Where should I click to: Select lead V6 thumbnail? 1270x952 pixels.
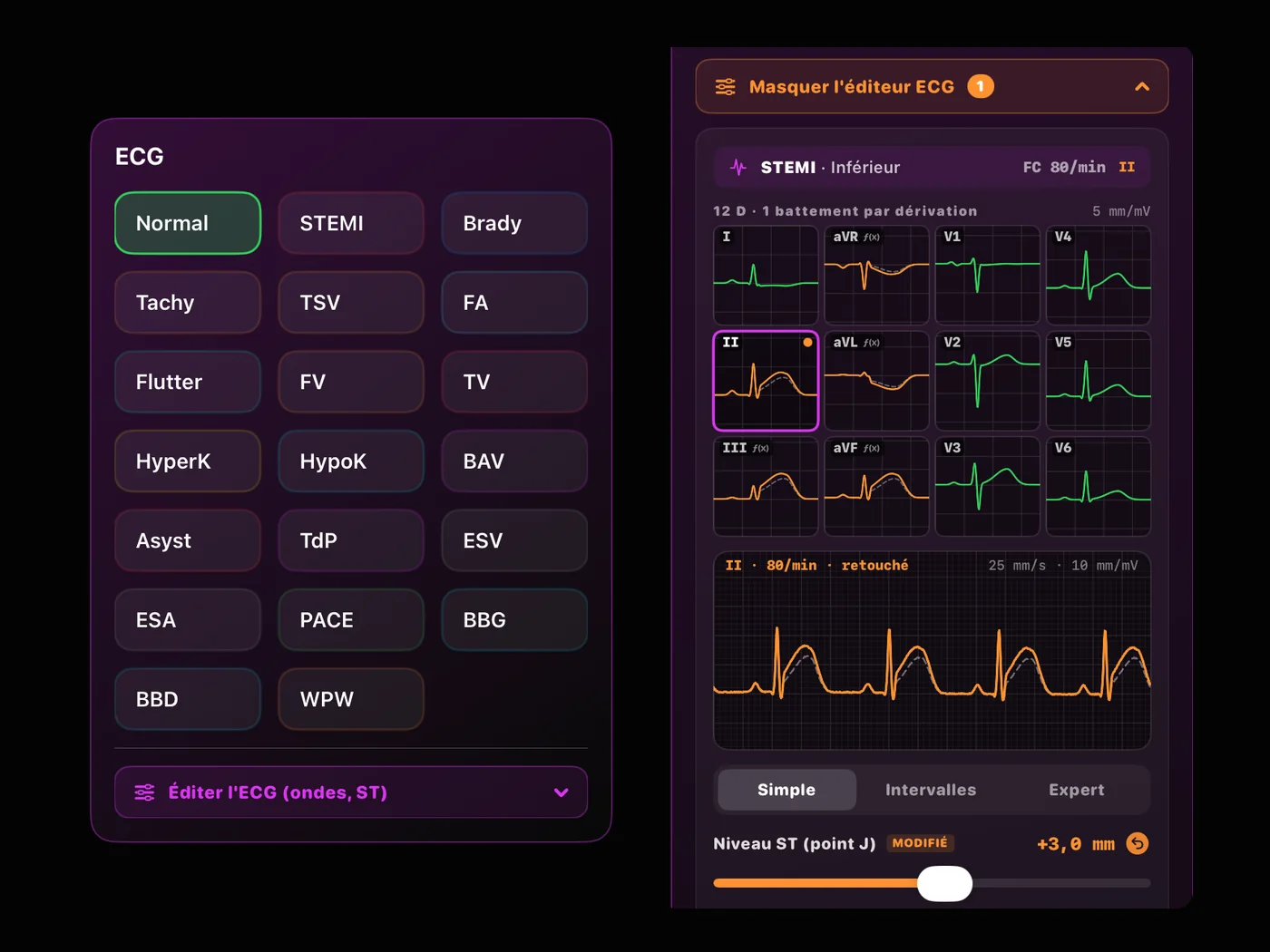pos(1099,487)
